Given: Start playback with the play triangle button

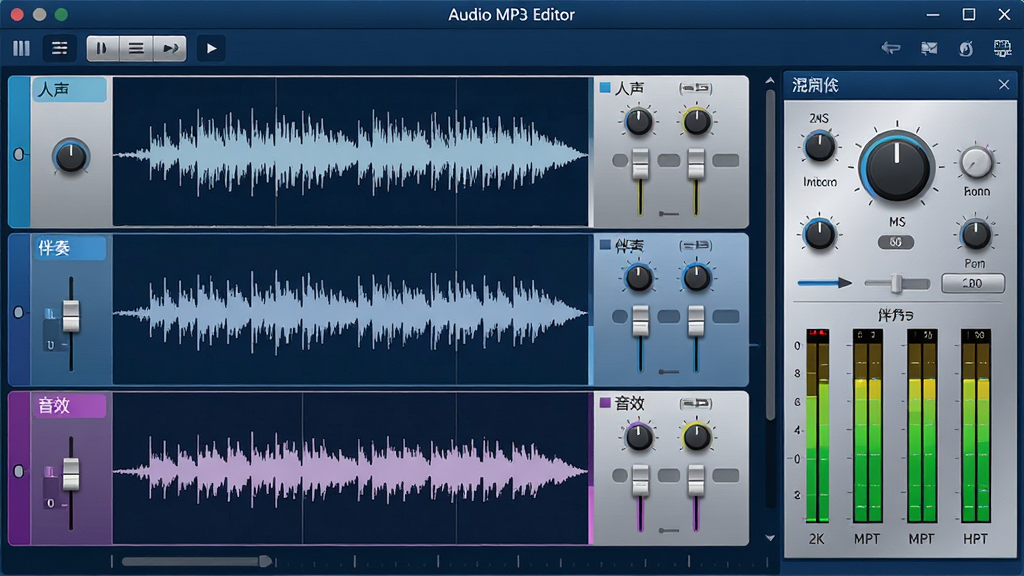Looking at the screenshot, I should (x=211, y=48).
